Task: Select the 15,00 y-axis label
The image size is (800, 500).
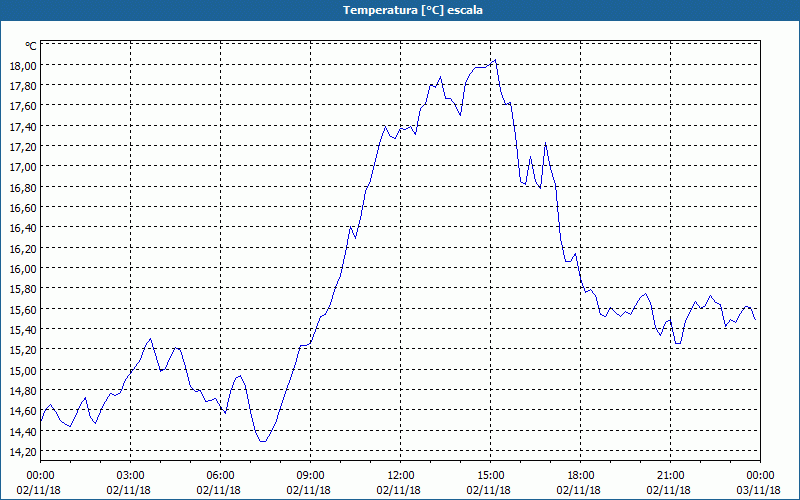Action: pyautogui.click(x=23, y=370)
